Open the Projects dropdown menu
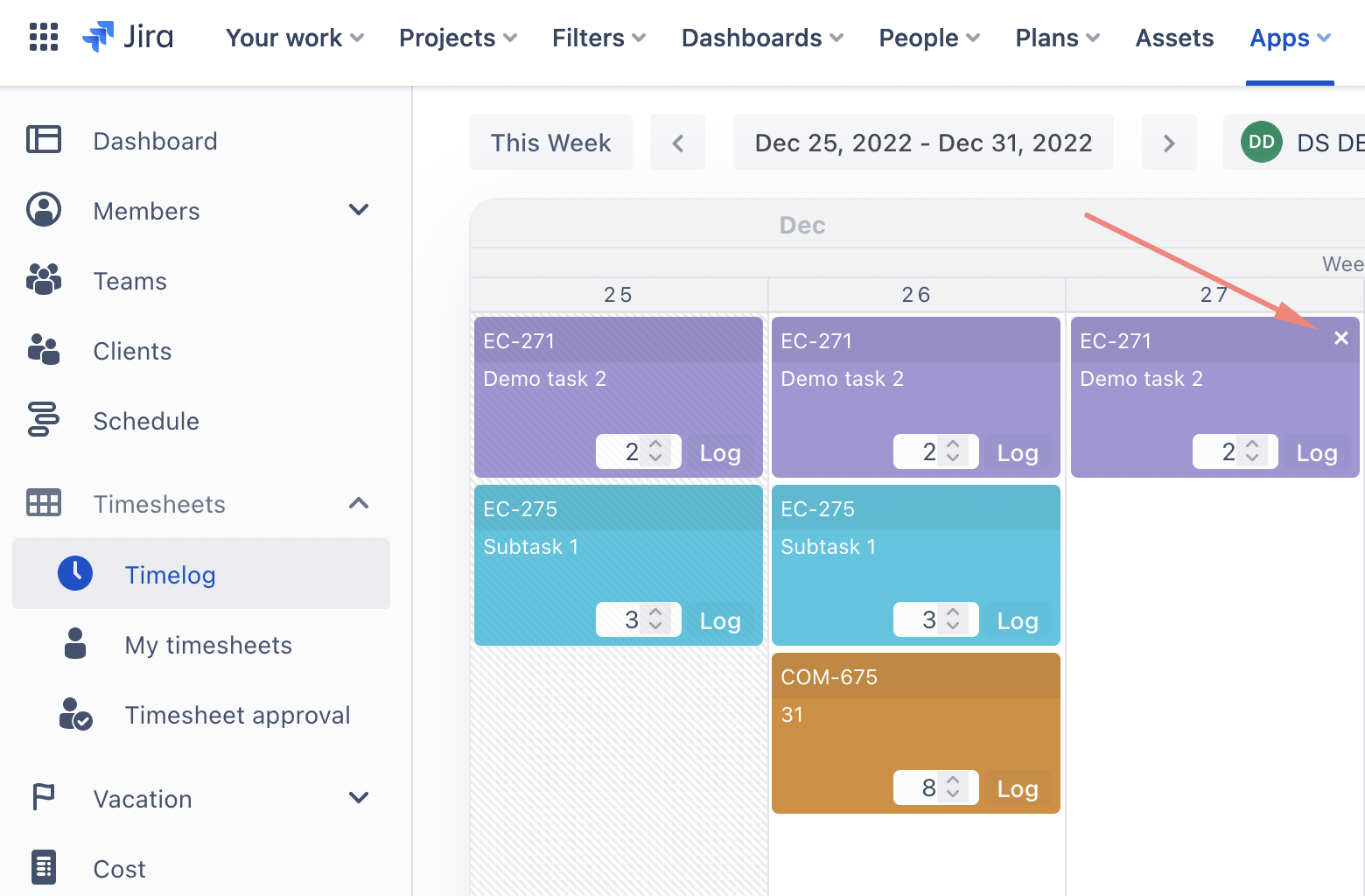1365x896 pixels. click(x=458, y=38)
